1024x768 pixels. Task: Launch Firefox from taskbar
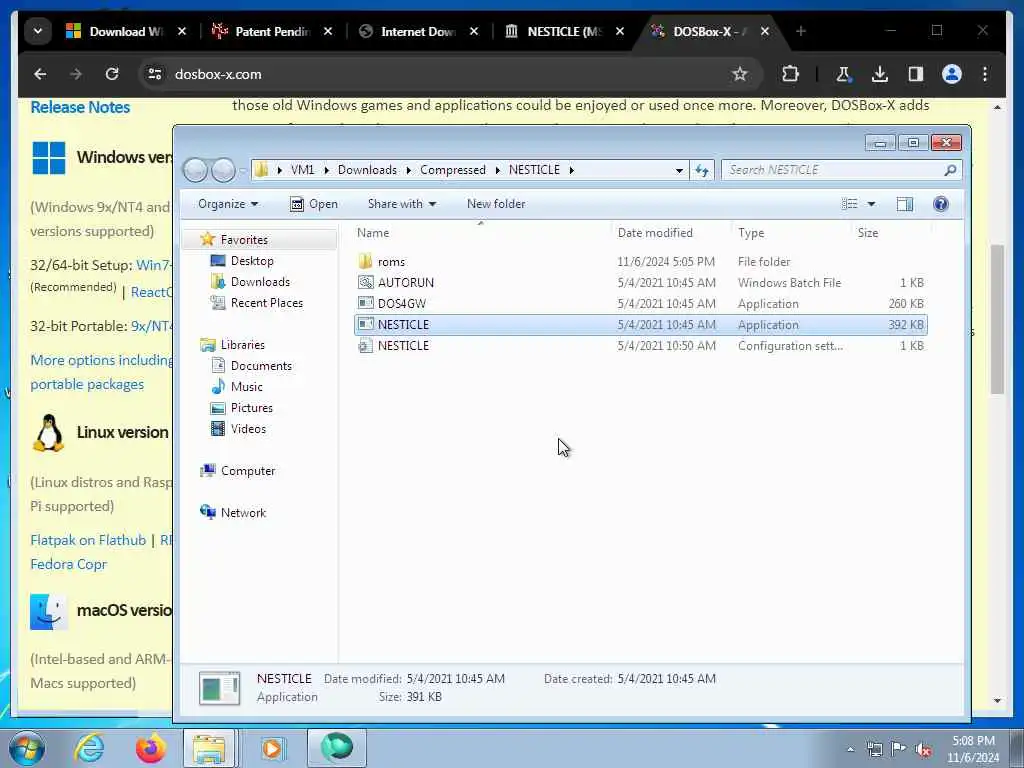point(150,748)
